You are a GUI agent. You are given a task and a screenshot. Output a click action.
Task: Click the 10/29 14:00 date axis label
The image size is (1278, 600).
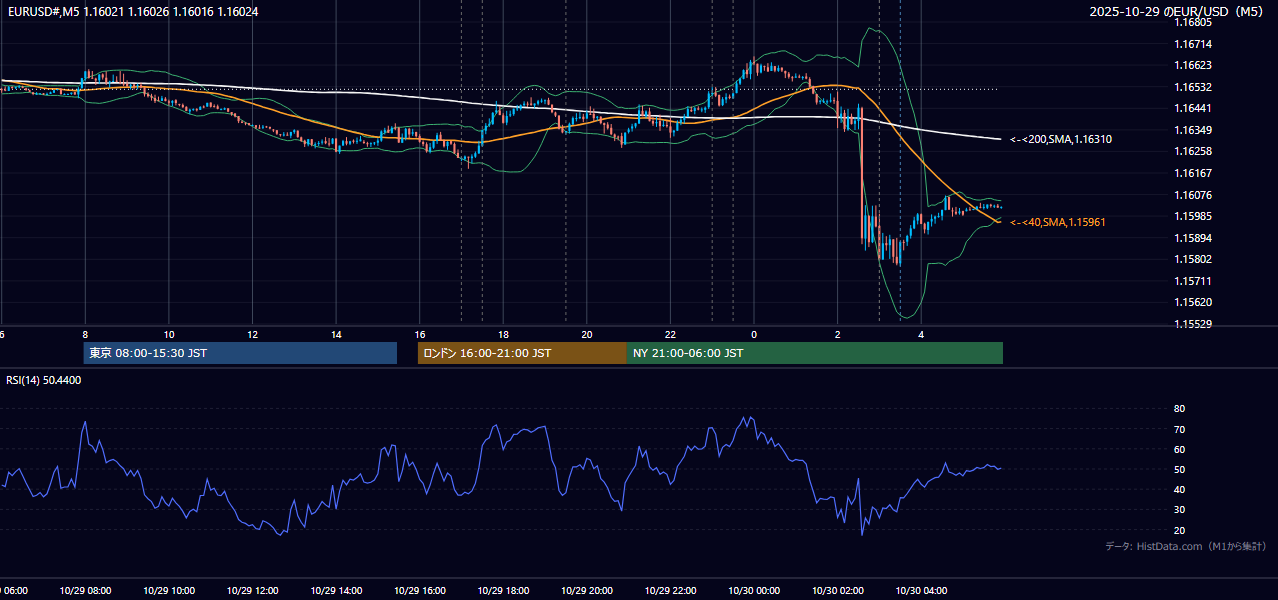point(336,590)
